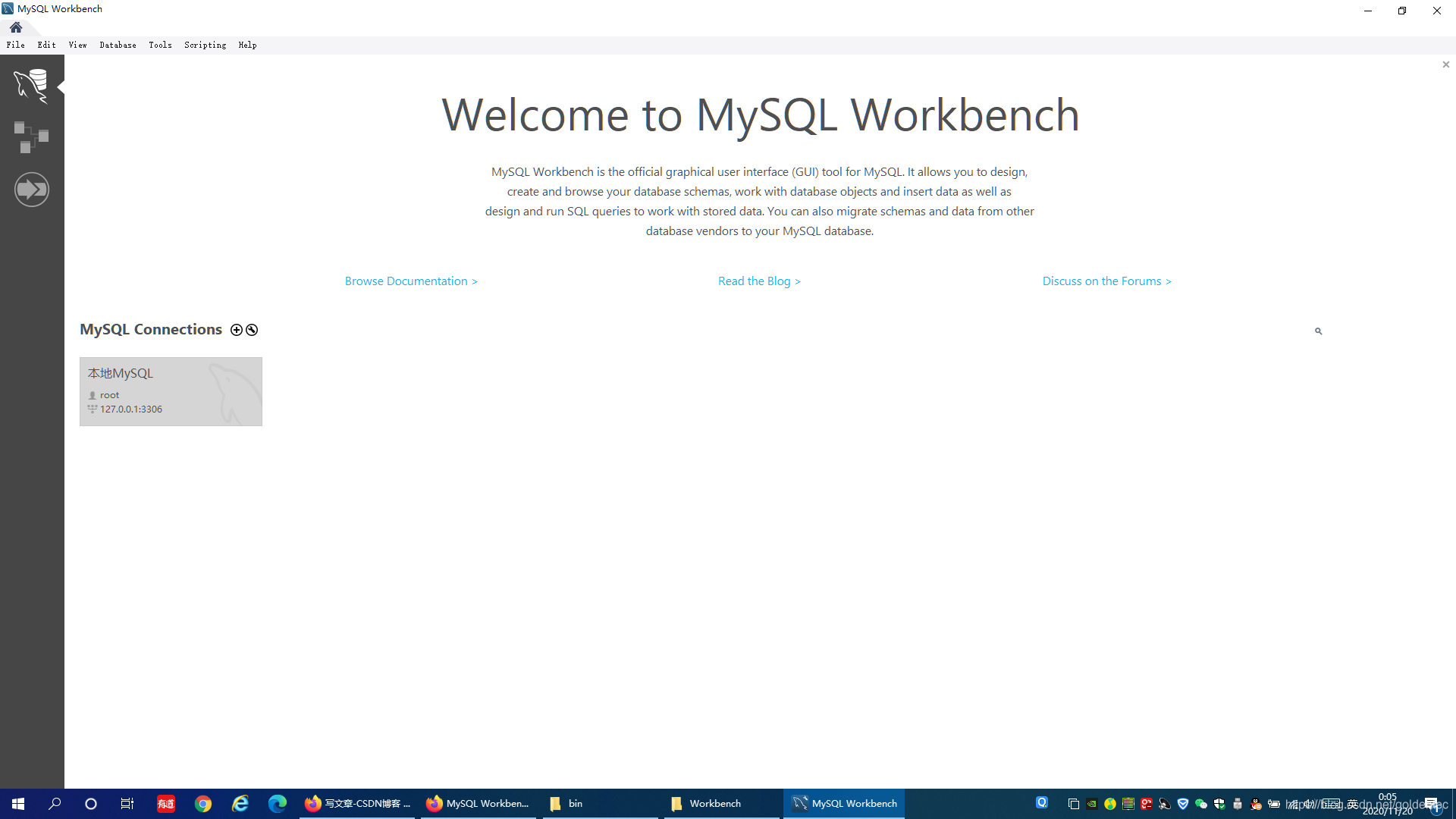Click Browse Documentation link
This screenshot has height=819, width=1456.
411,281
